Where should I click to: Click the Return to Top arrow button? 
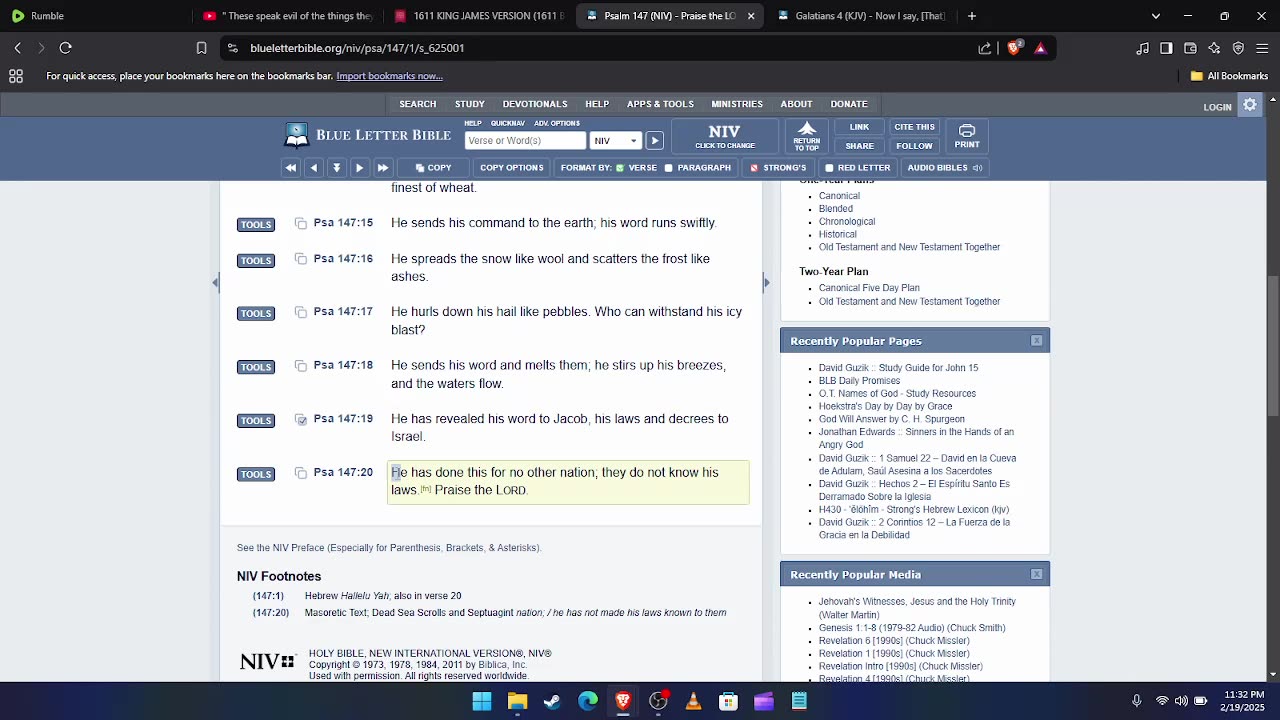tap(807, 136)
